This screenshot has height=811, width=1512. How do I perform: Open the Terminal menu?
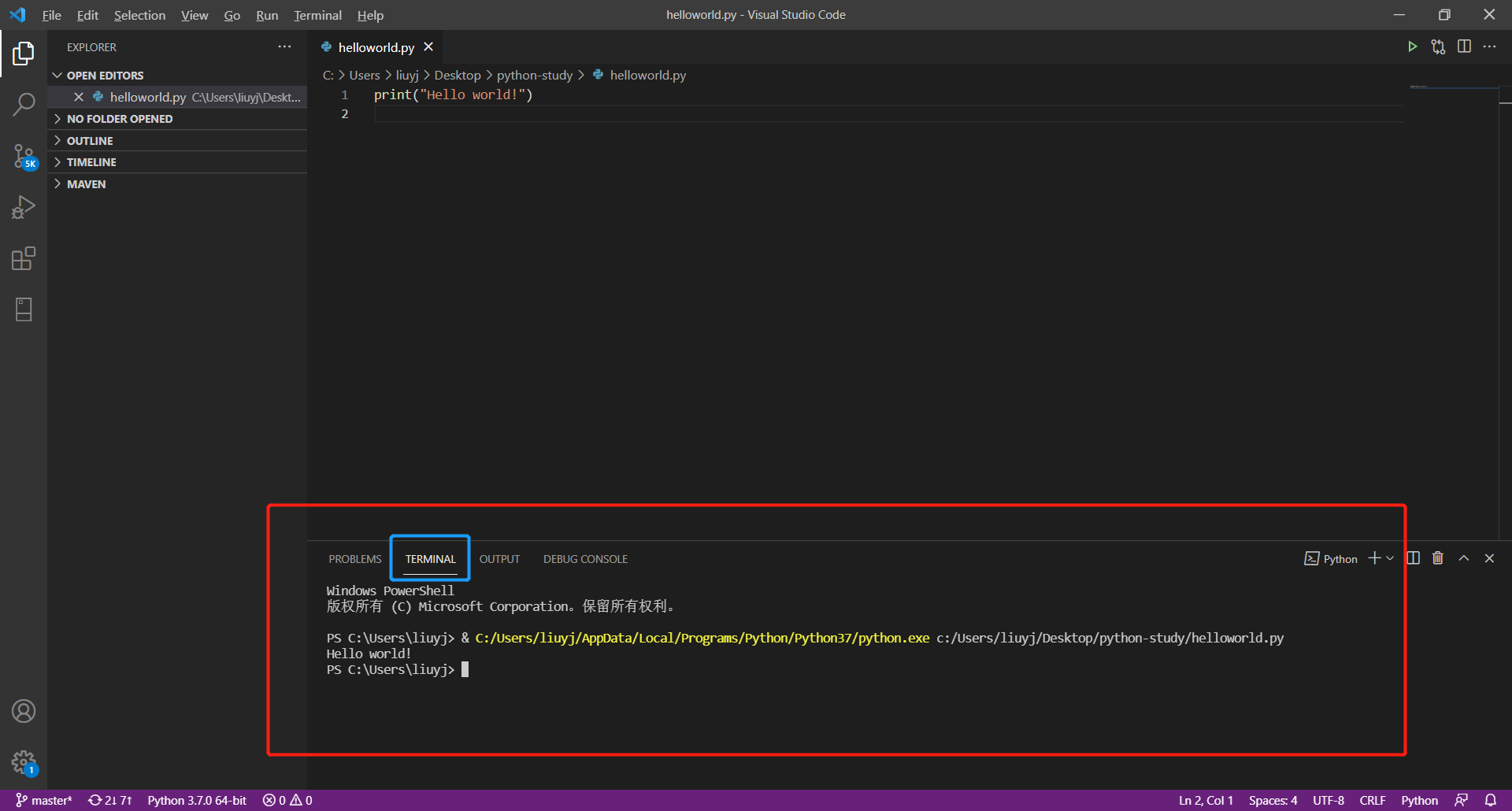(x=317, y=15)
